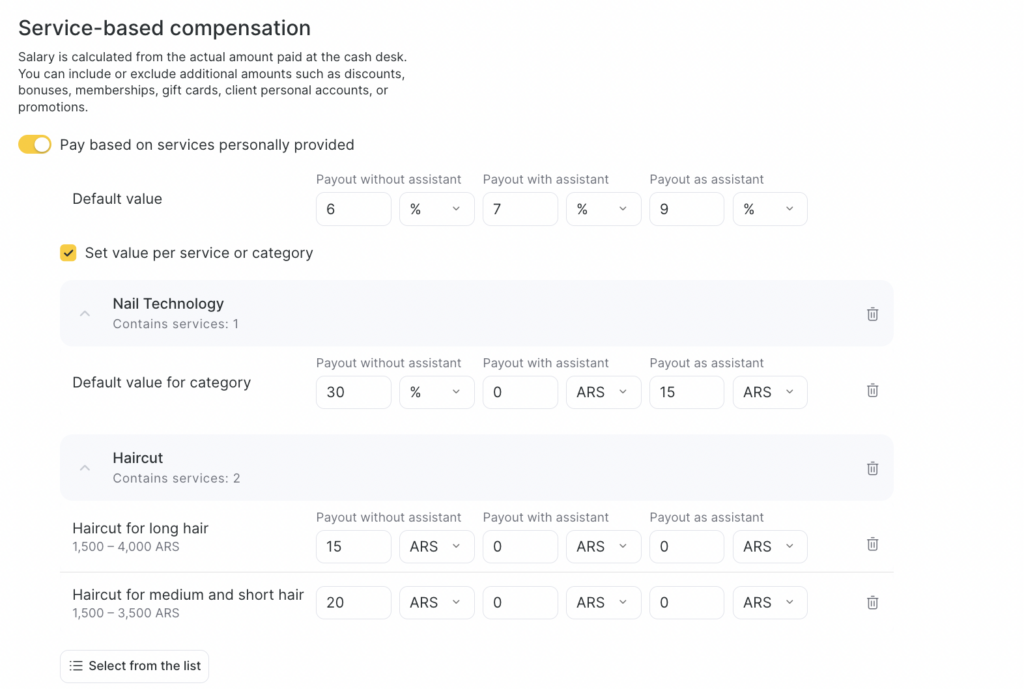This screenshot has height=689, width=1024.
Task: Collapse the Nail Technology category
Action: (85, 314)
